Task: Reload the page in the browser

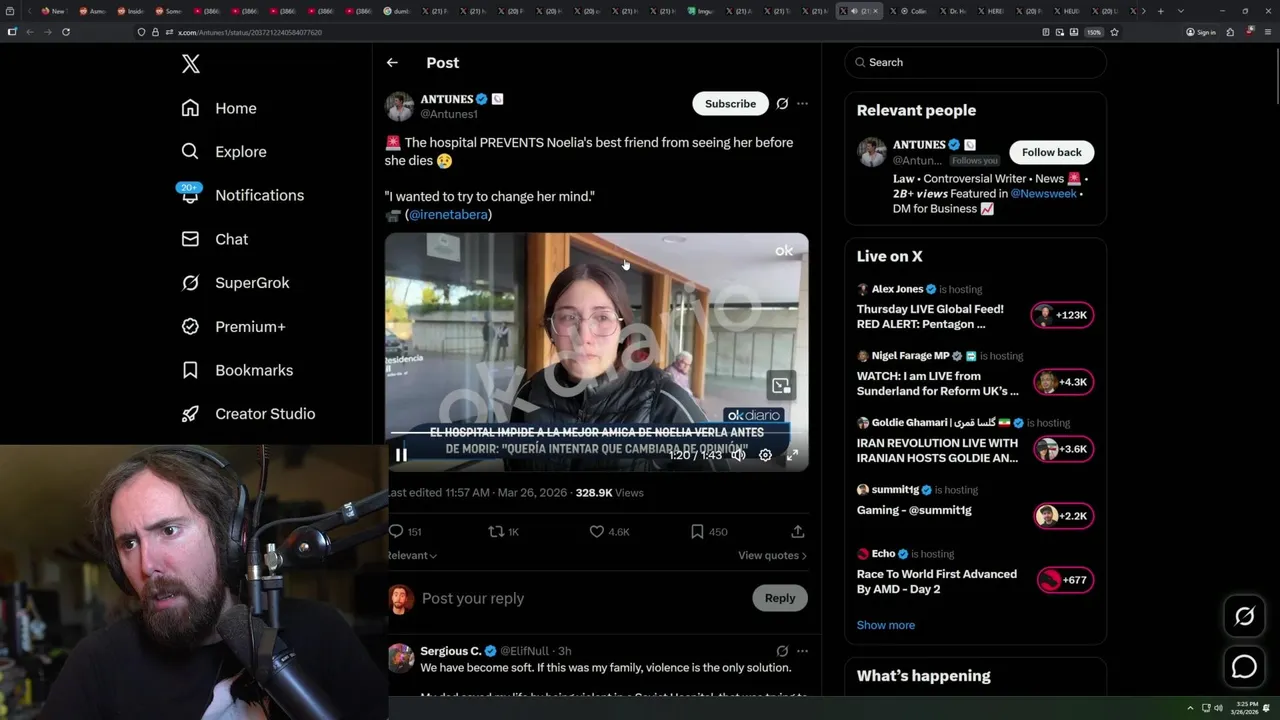Action: coord(66,32)
